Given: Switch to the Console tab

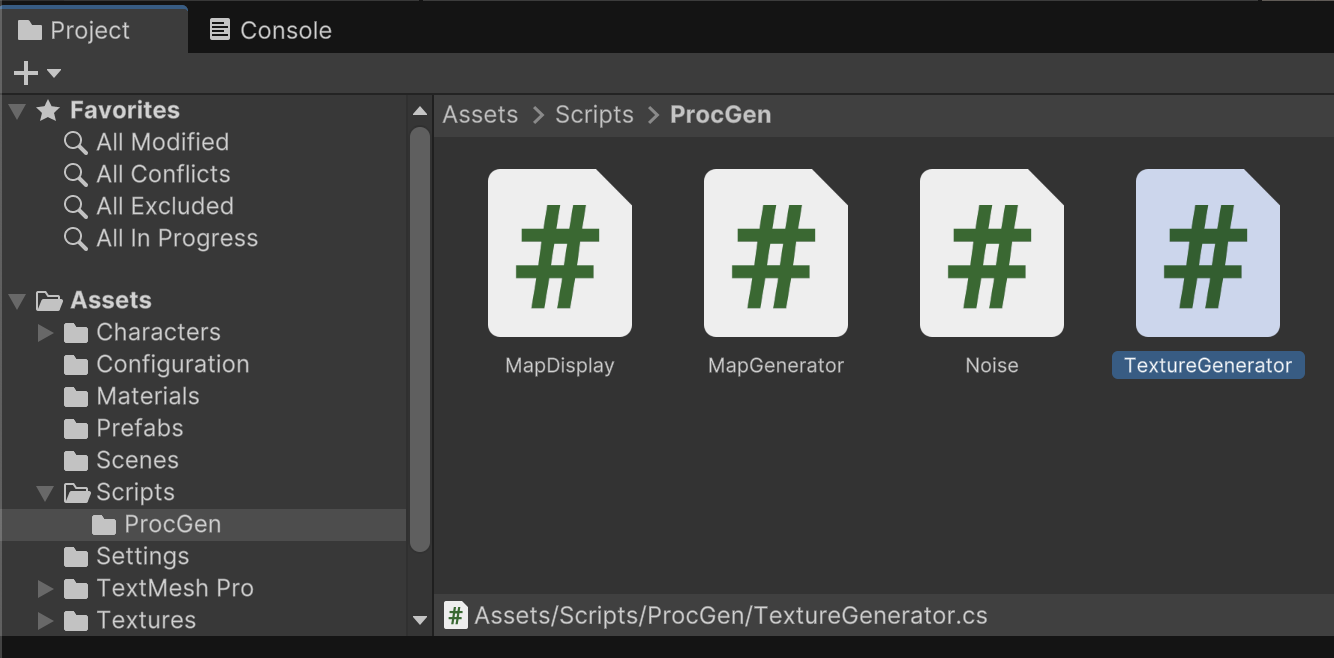Looking at the screenshot, I should [270, 30].
